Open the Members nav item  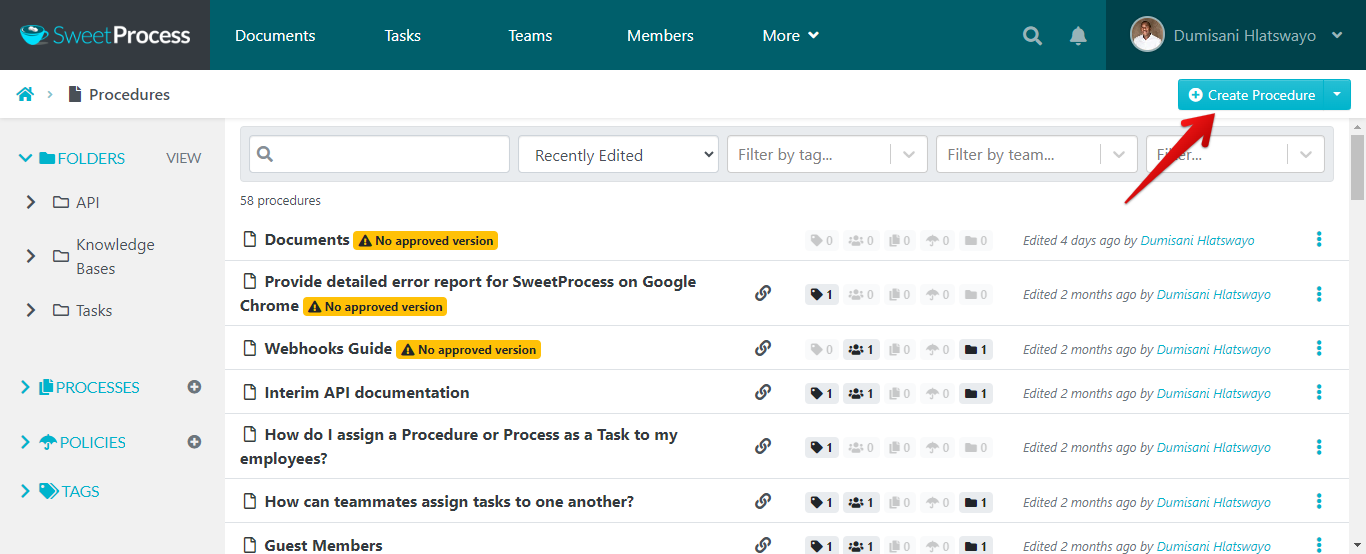tap(660, 35)
